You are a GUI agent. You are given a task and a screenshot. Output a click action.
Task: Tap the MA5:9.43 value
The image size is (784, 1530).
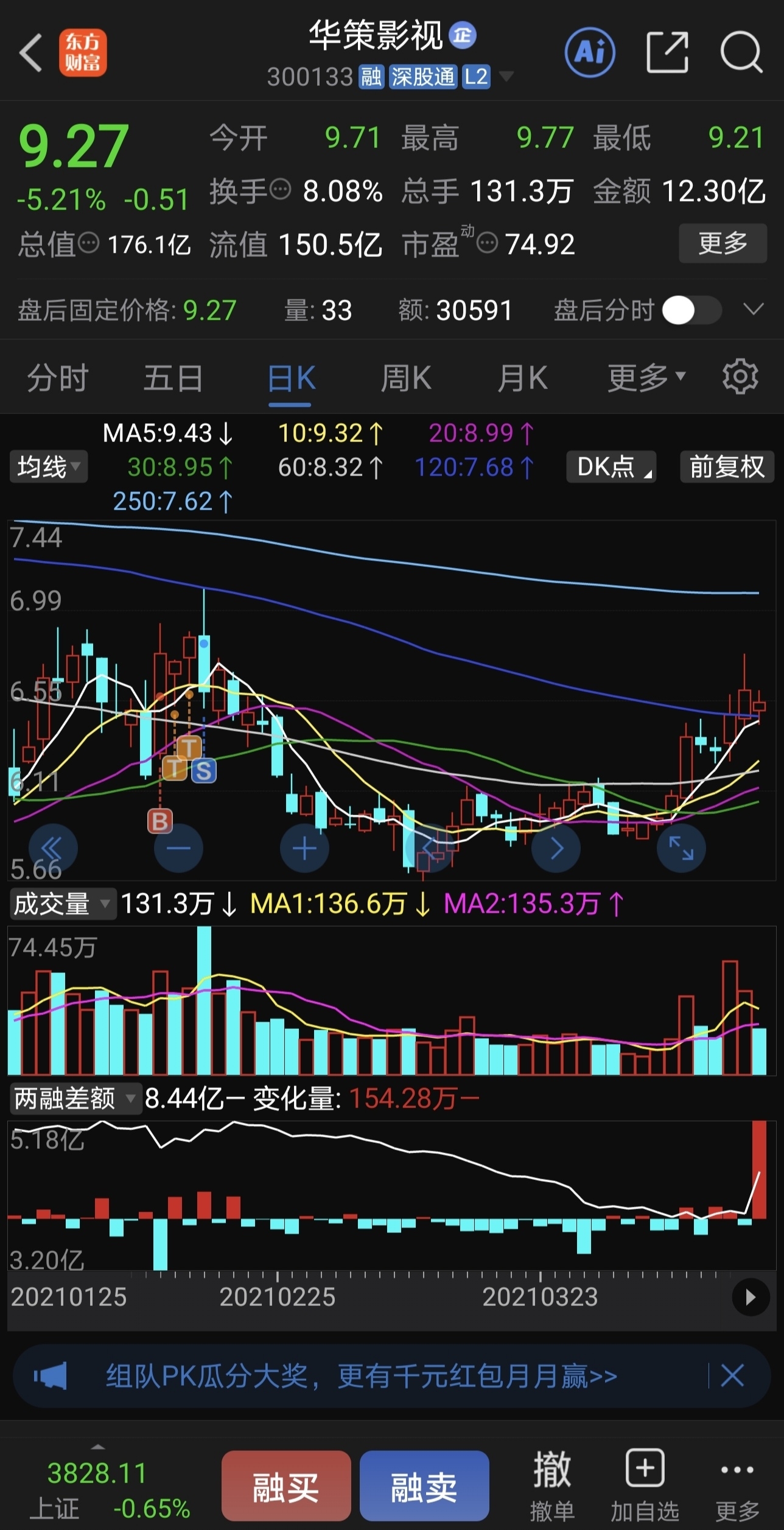click(x=168, y=433)
